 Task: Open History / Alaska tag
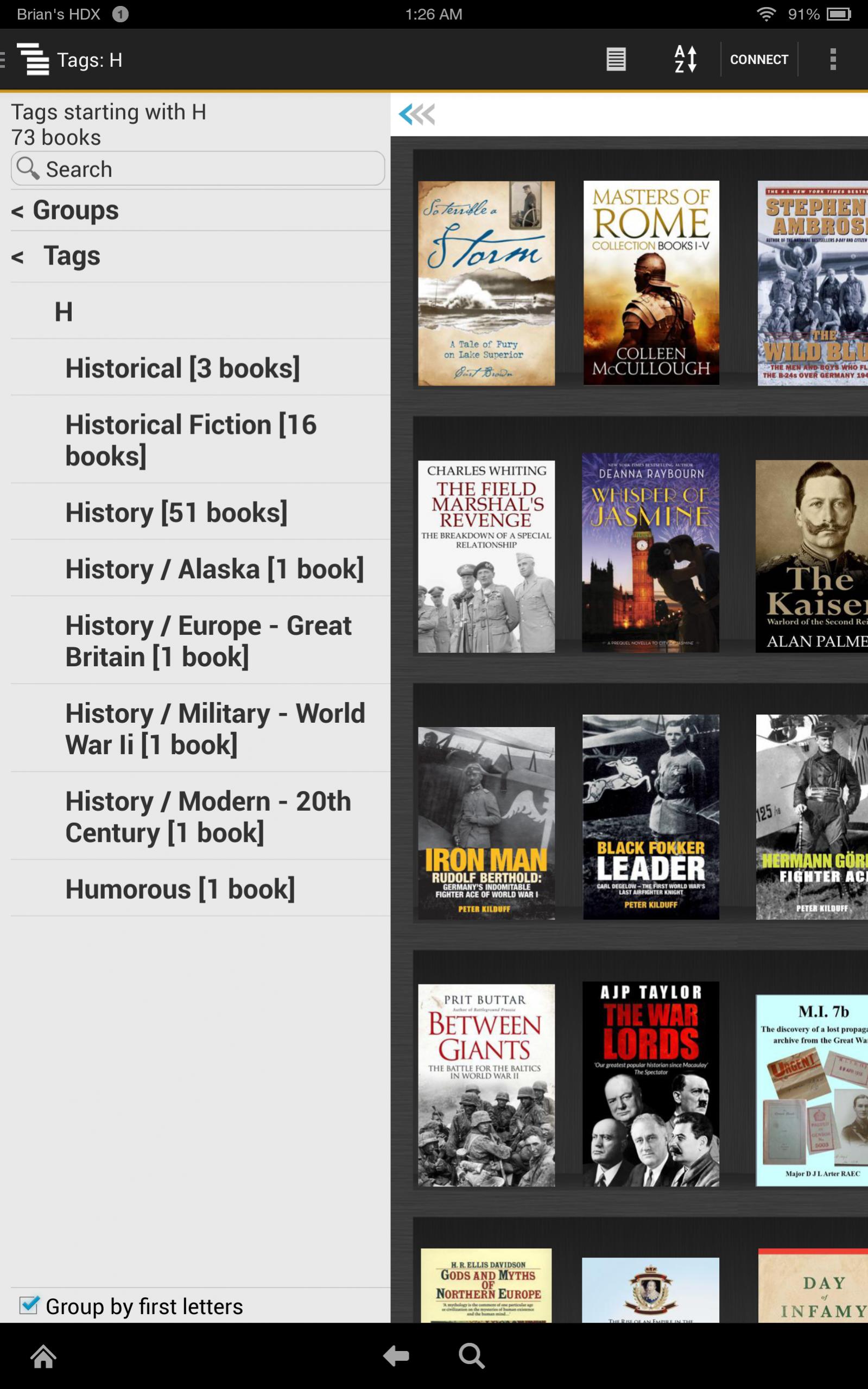(x=200, y=569)
